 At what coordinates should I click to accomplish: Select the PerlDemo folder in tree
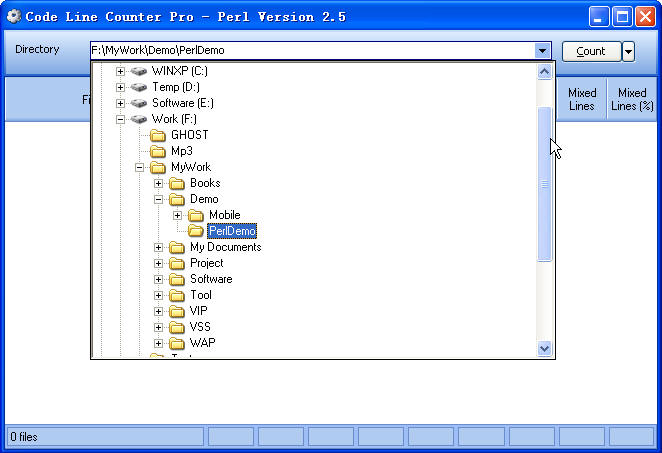tap(232, 231)
